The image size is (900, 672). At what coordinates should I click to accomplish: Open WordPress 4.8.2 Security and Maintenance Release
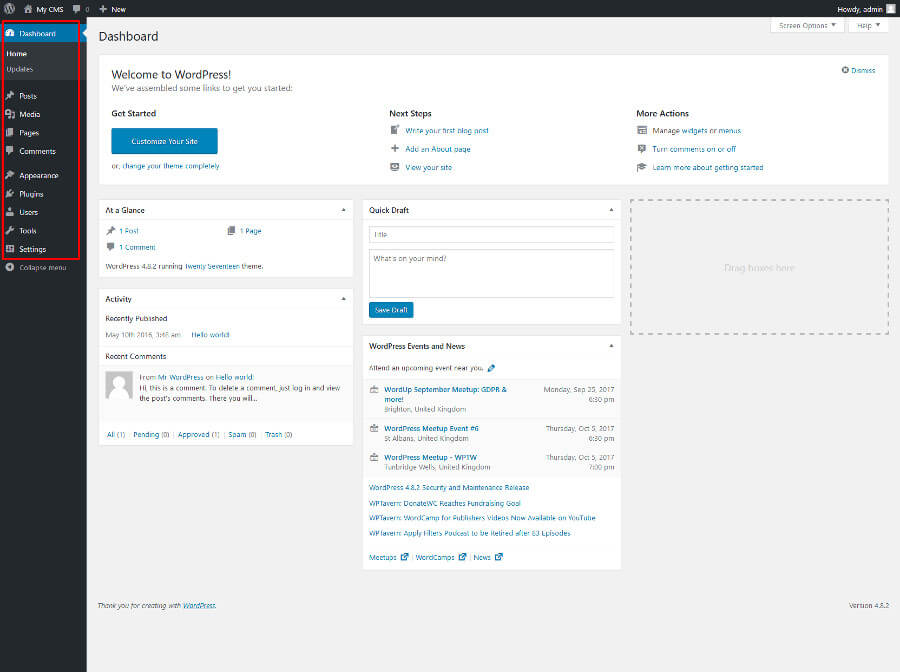[x=449, y=487]
